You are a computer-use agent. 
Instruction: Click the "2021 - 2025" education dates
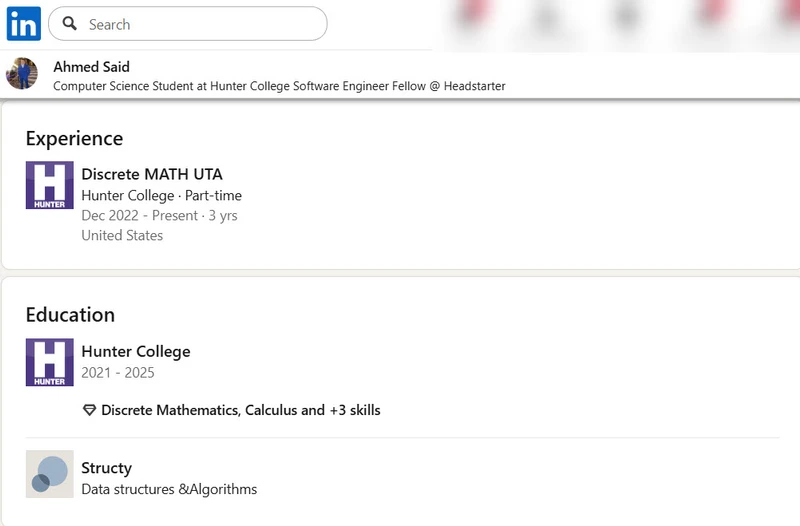coord(118,373)
